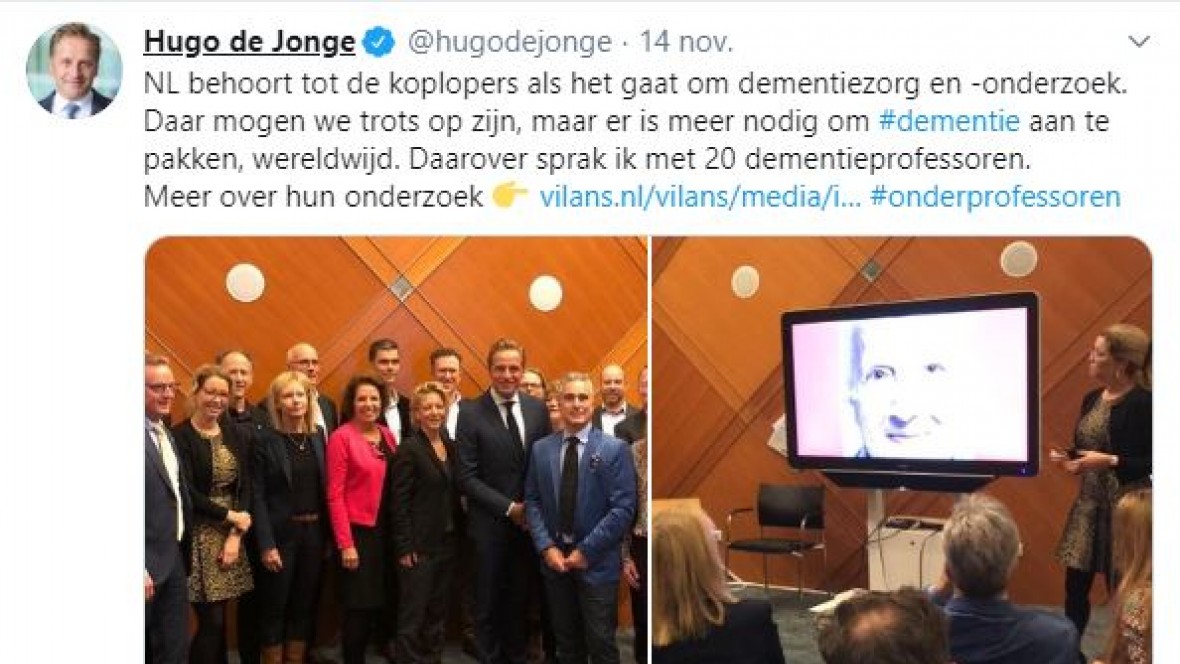
Task: Open the group photo of professors
Action: tap(396, 450)
